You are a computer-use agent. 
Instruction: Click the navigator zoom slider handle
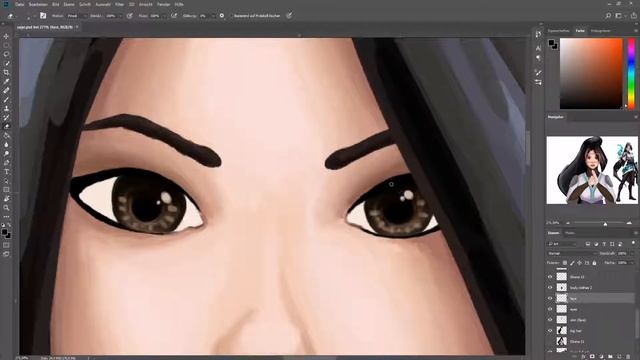pyautogui.click(x=605, y=223)
